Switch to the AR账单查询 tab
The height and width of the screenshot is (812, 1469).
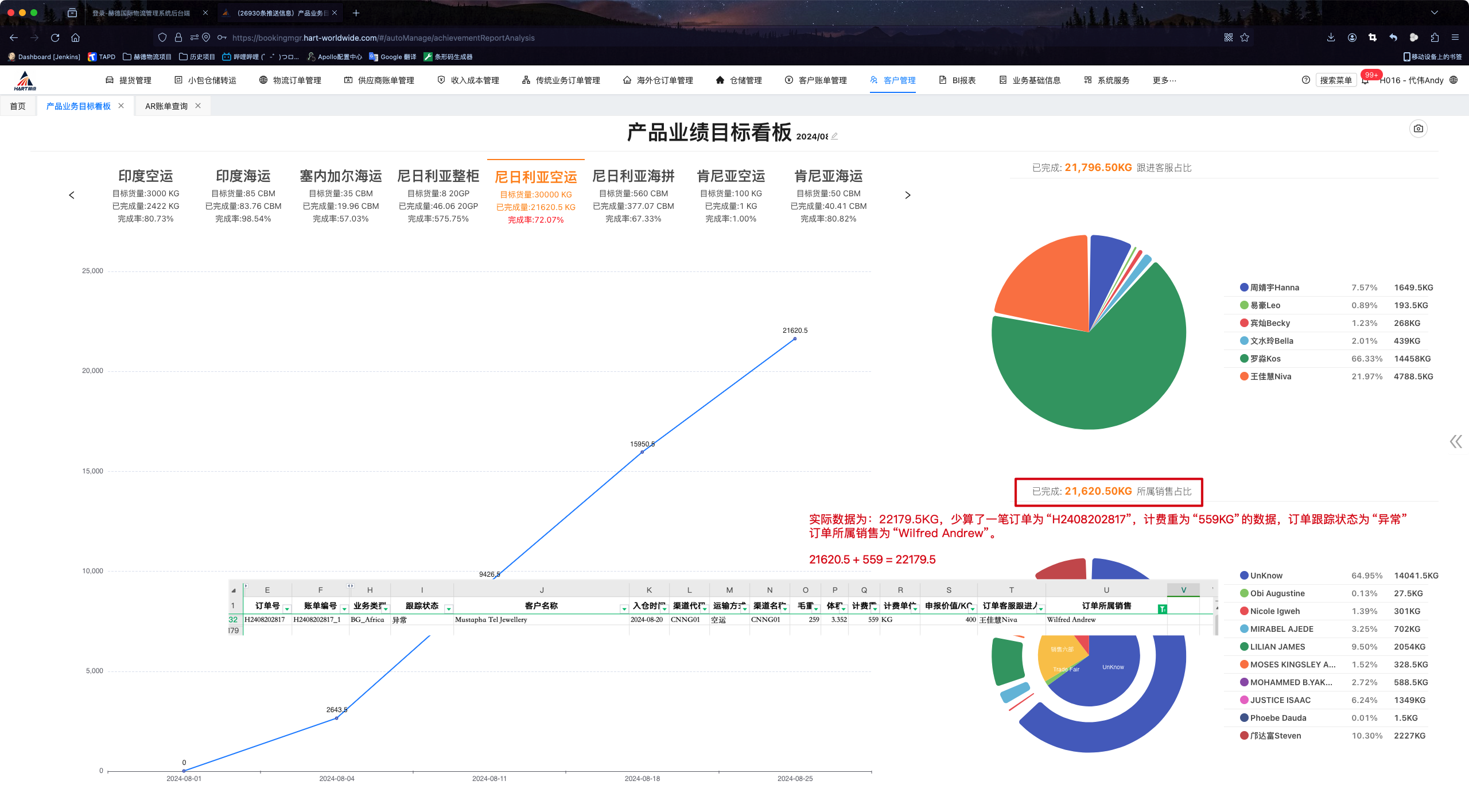point(166,106)
